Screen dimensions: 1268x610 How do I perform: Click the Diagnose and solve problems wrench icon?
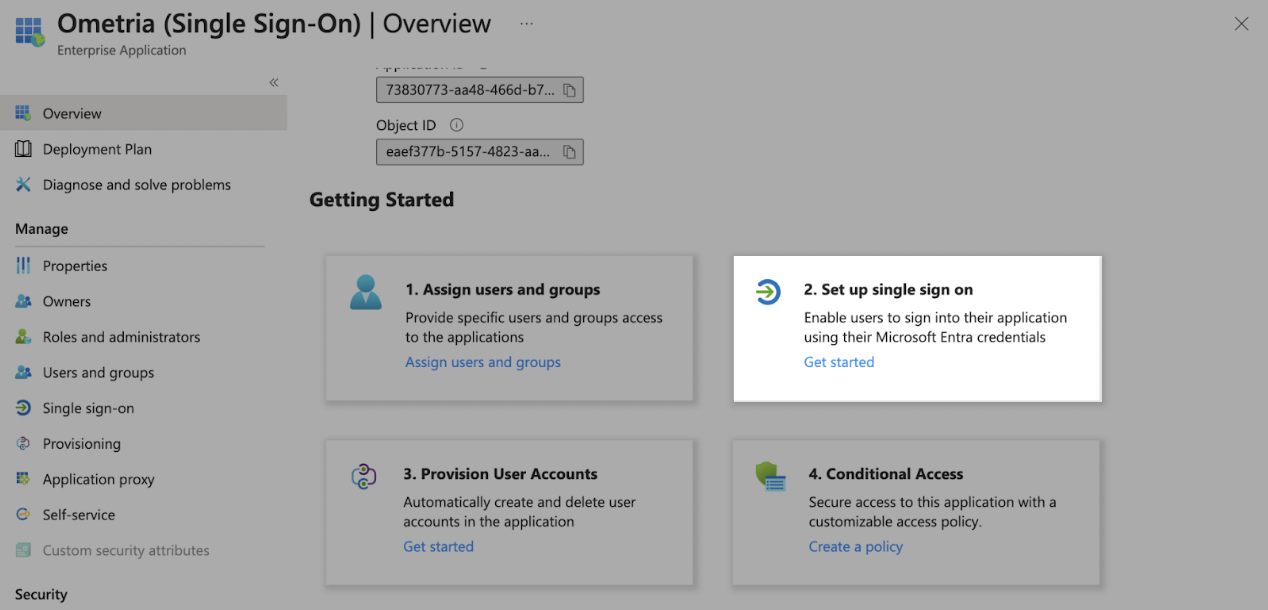point(23,185)
